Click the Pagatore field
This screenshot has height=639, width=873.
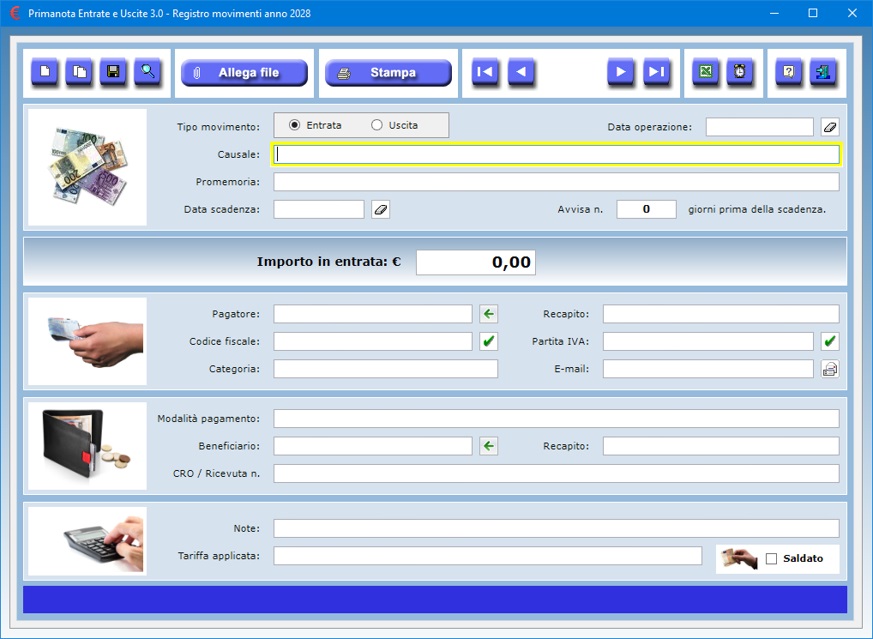click(372, 314)
